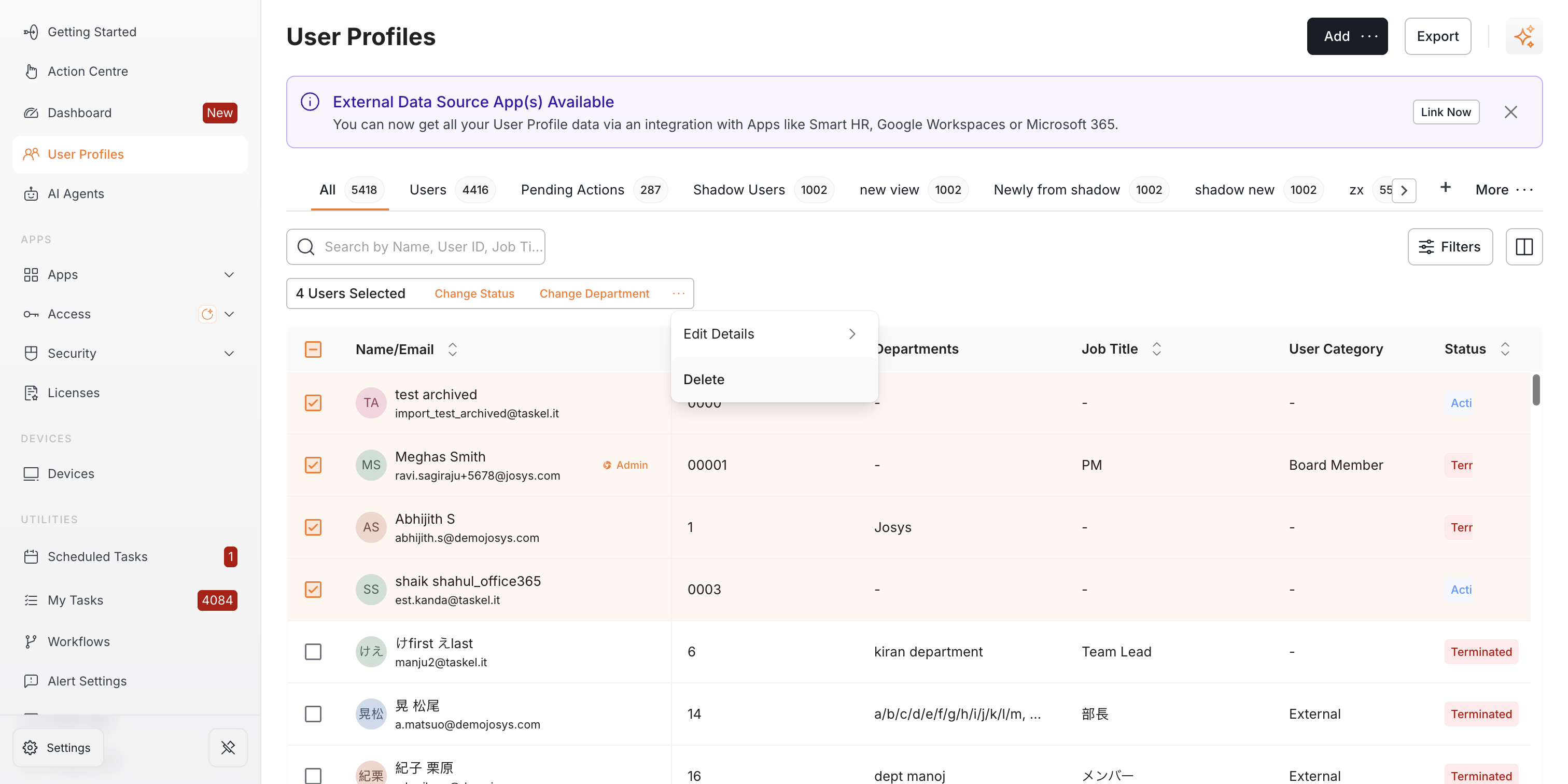This screenshot has width=1568, height=784.
Task: Dismiss the External Data Source banner
Action: (x=1511, y=112)
